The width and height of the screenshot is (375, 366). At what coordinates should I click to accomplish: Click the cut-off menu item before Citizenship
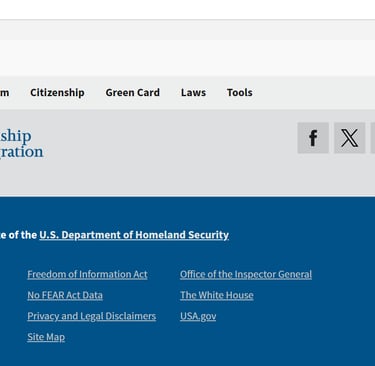tap(4, 92)
